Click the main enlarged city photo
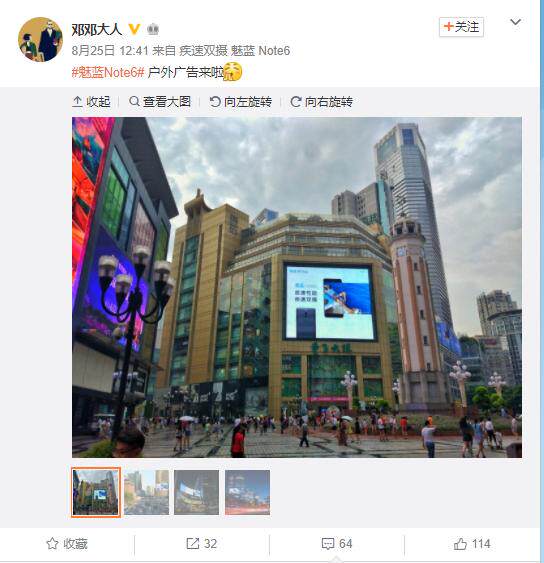Image resolution: width=544 pixels, height=563 pixels. click(x=297, y=287)
